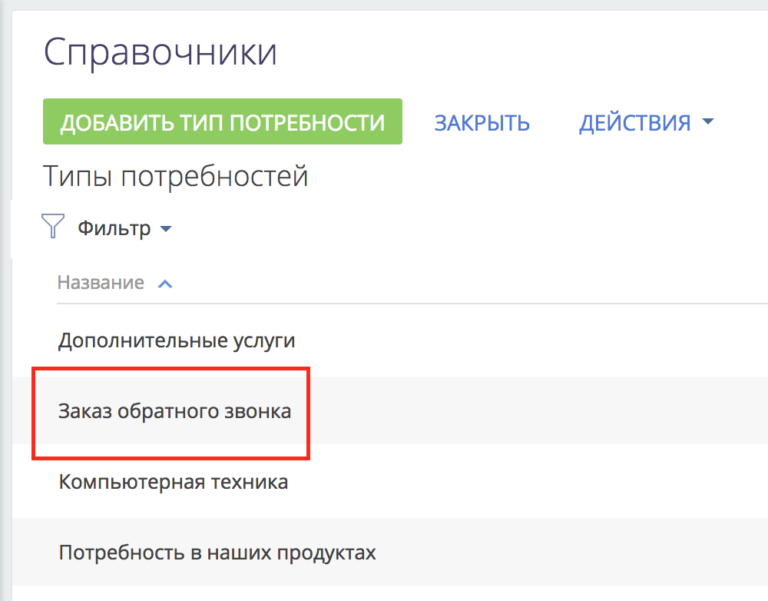Click the small triangle next to ДЕЙСТВИЯ
This screenshot has height=601, width=768.
pos(708,120)
